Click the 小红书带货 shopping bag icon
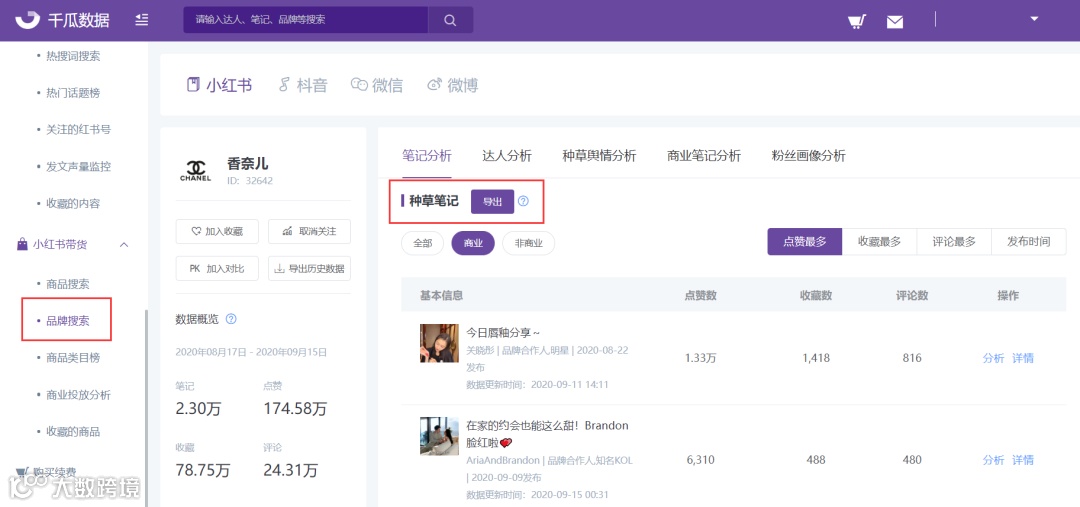The height and width of the screenshot is (507, 1080). click(21, 245)
